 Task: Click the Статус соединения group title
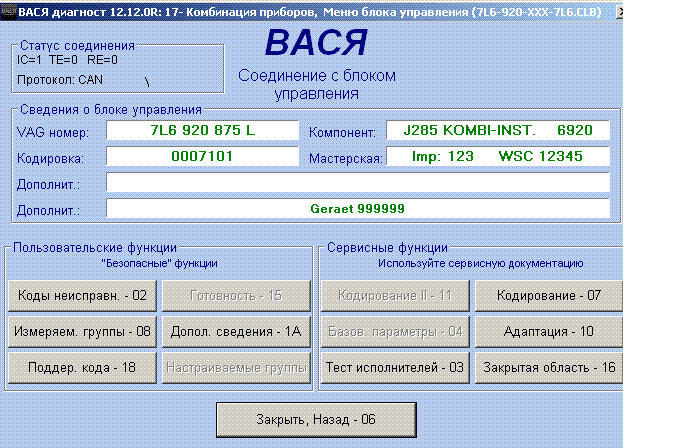pyautogui.click(x=77, y=46)
